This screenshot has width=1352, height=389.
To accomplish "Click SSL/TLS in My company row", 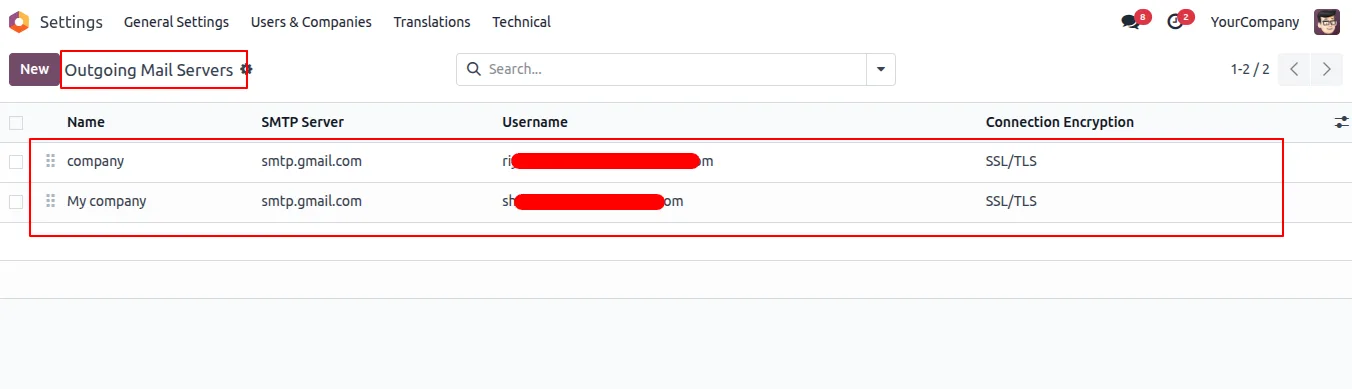I will click(x=1011, y=201).
